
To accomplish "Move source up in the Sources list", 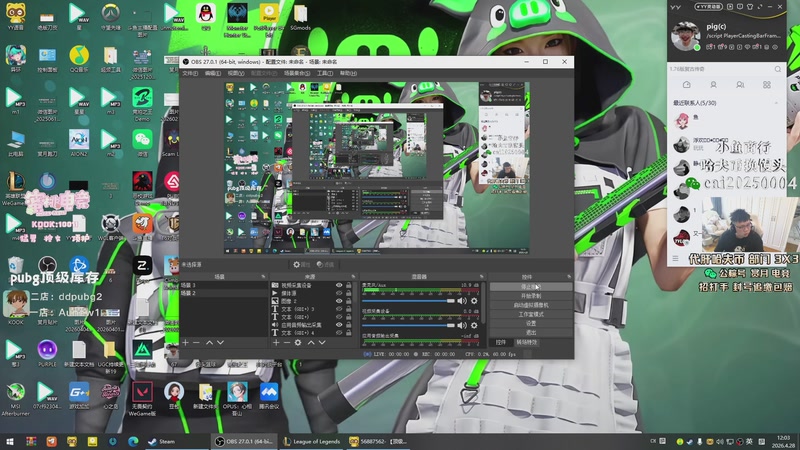I will point(311,343).
